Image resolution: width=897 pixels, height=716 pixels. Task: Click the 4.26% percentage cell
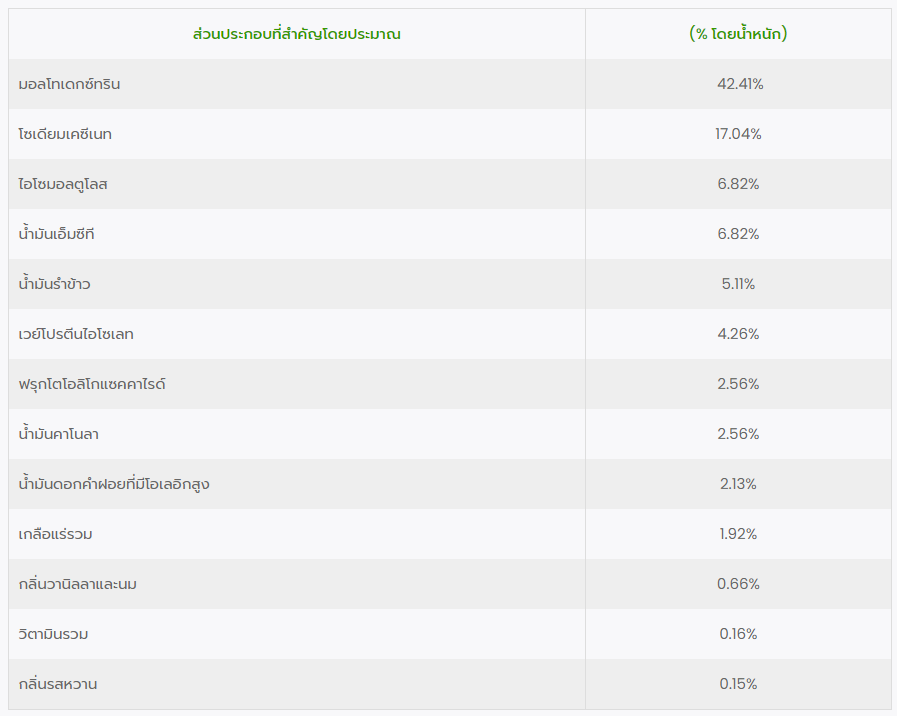click(x=738, y=334)
